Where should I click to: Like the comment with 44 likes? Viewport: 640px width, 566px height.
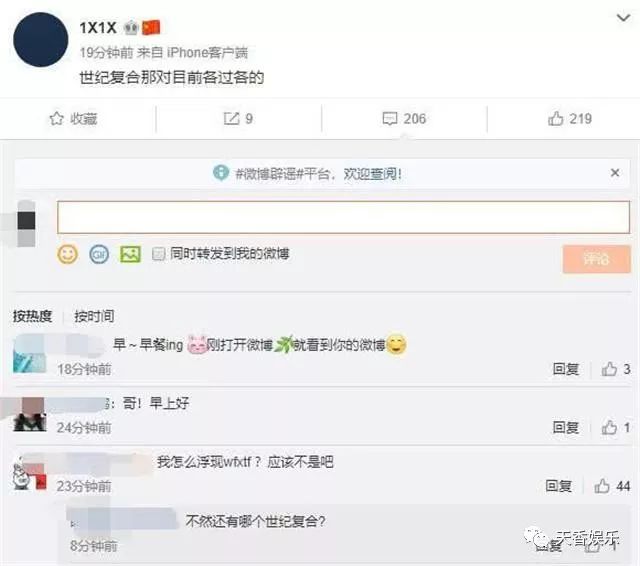[x=612, y=486]
